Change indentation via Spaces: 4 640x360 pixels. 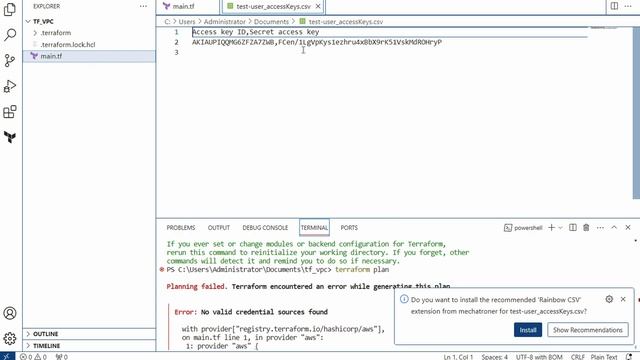click(x=494, y=357)
